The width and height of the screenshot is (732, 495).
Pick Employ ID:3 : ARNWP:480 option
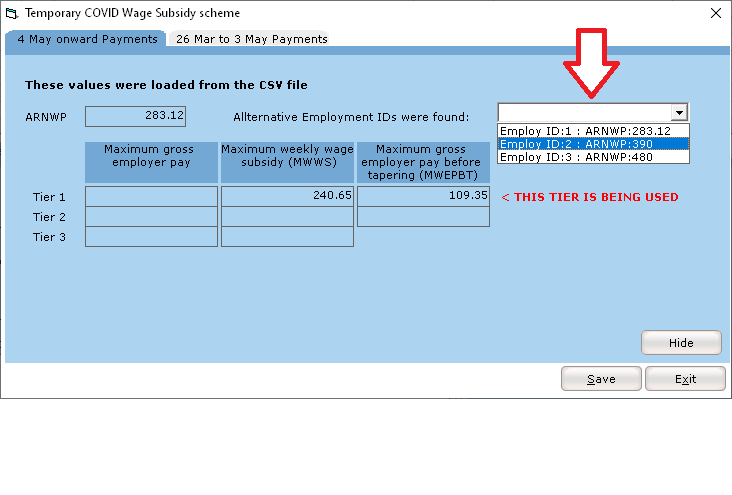(x=592, y=157)
